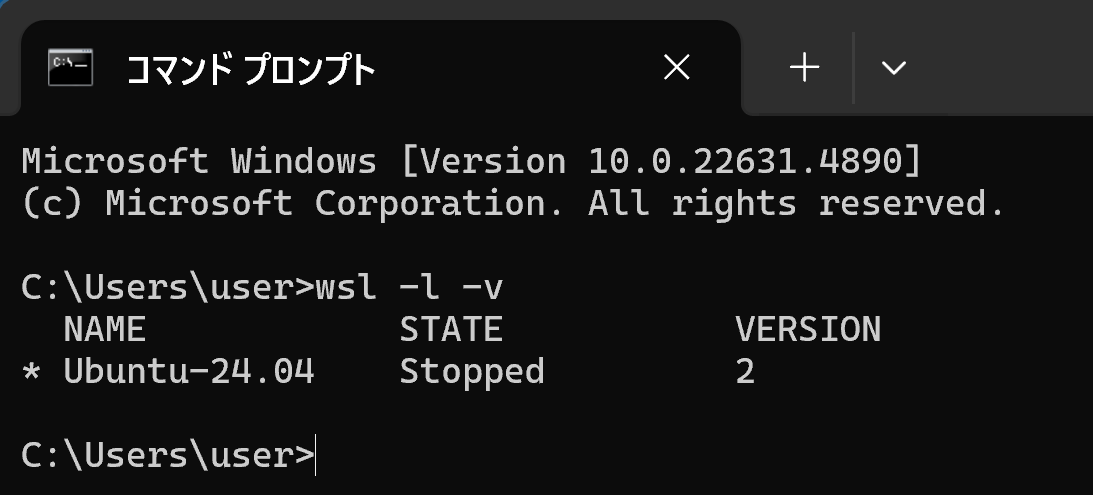Expand the new-tab profile dropdown chevron

pyautogui.click(x=893, y=68)
